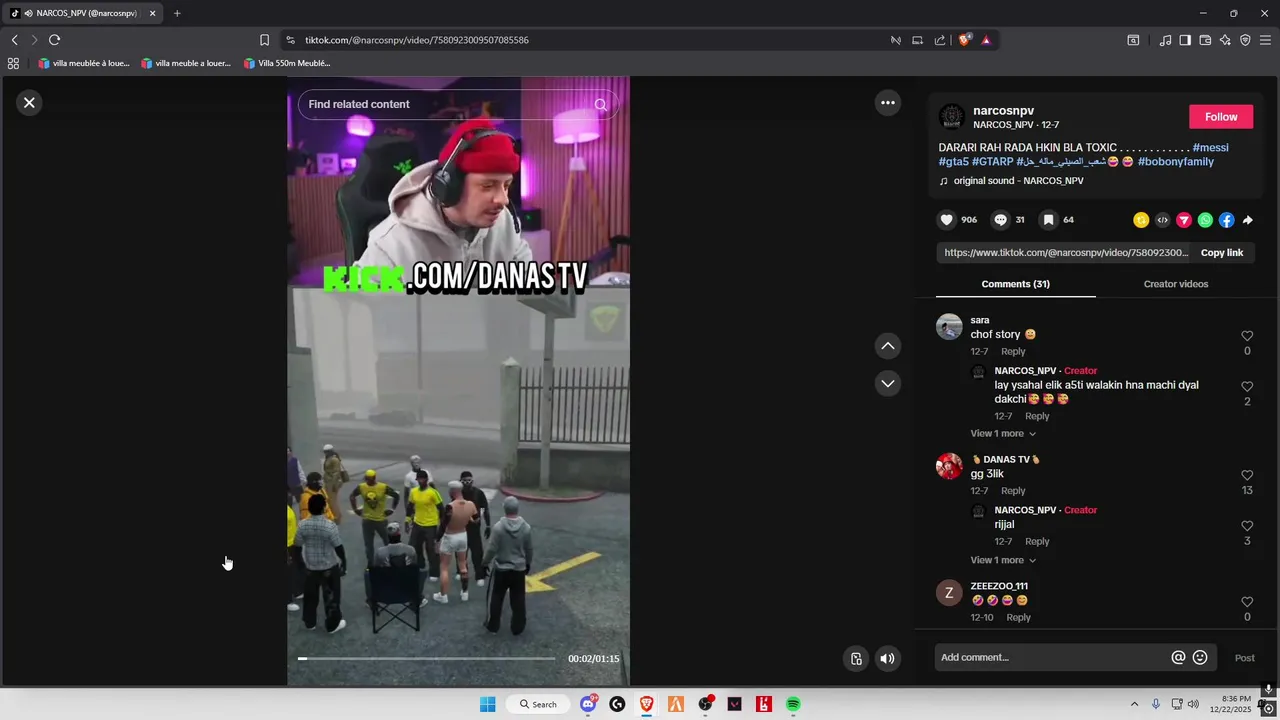Open Brave Shields lion icon
This screenshot has height=720, width=1280.
coord(964,40)
